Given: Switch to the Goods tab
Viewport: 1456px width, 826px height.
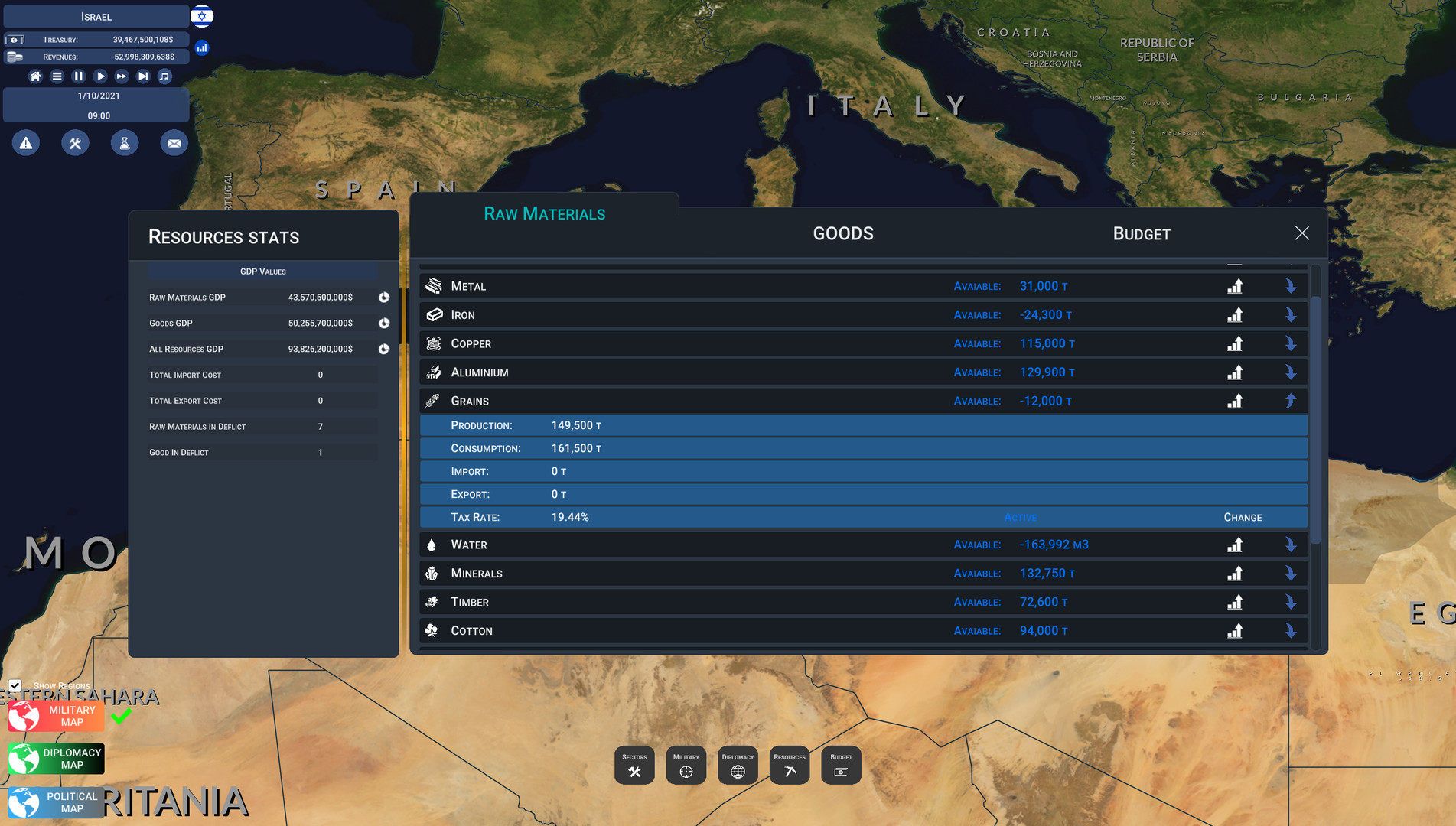Looking at the screenshot, I should [842, 234].
